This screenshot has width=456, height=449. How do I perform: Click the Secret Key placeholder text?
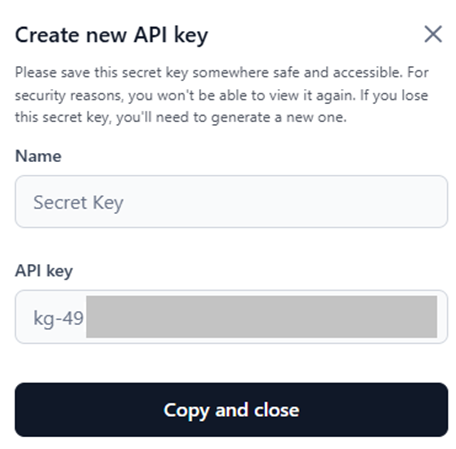(78, 203)
